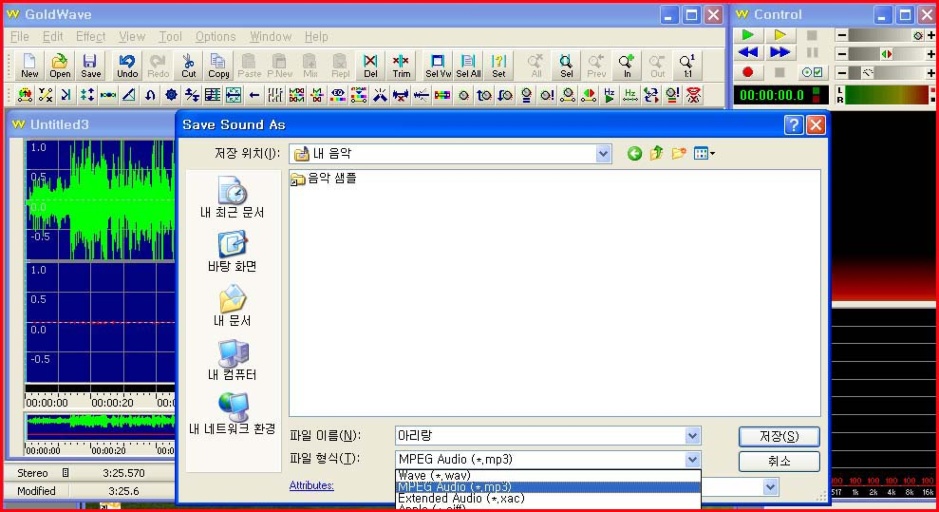The image size is (939, 512).
Task: Click the yellow Play button in Control window
Action: (780, 35)
